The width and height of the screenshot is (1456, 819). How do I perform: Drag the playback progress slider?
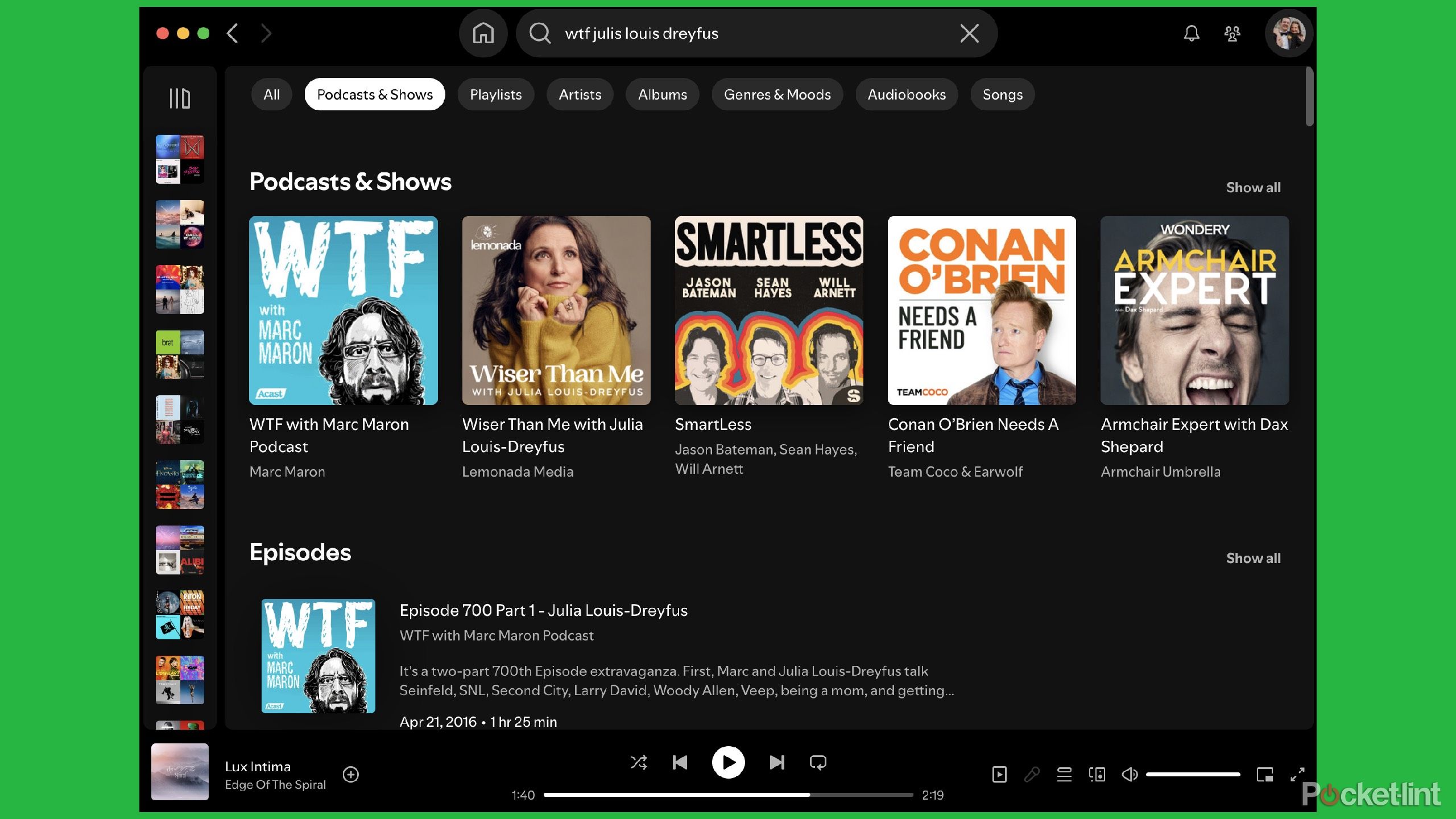tap(809, 794)
